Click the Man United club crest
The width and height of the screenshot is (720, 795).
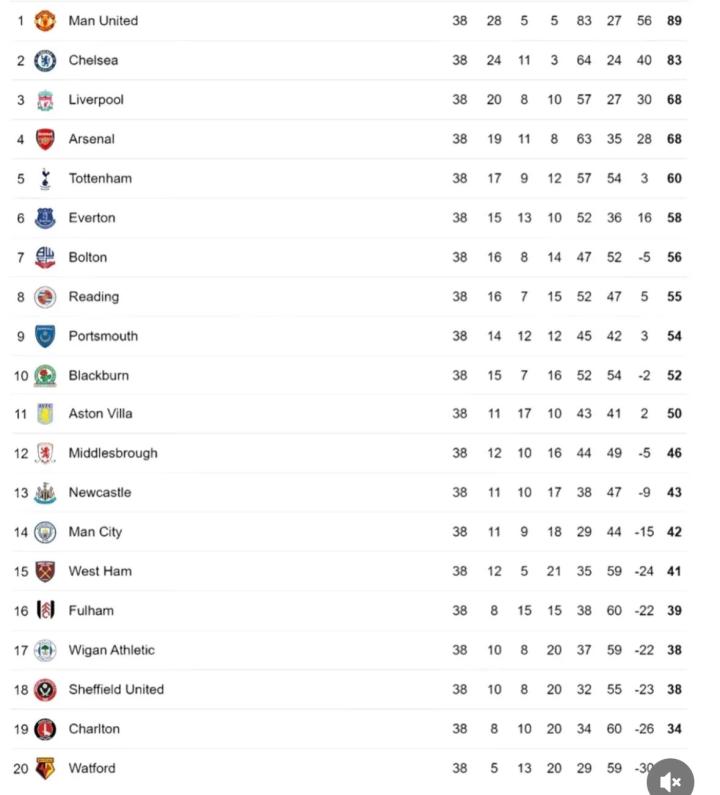[x=45, y=21]
